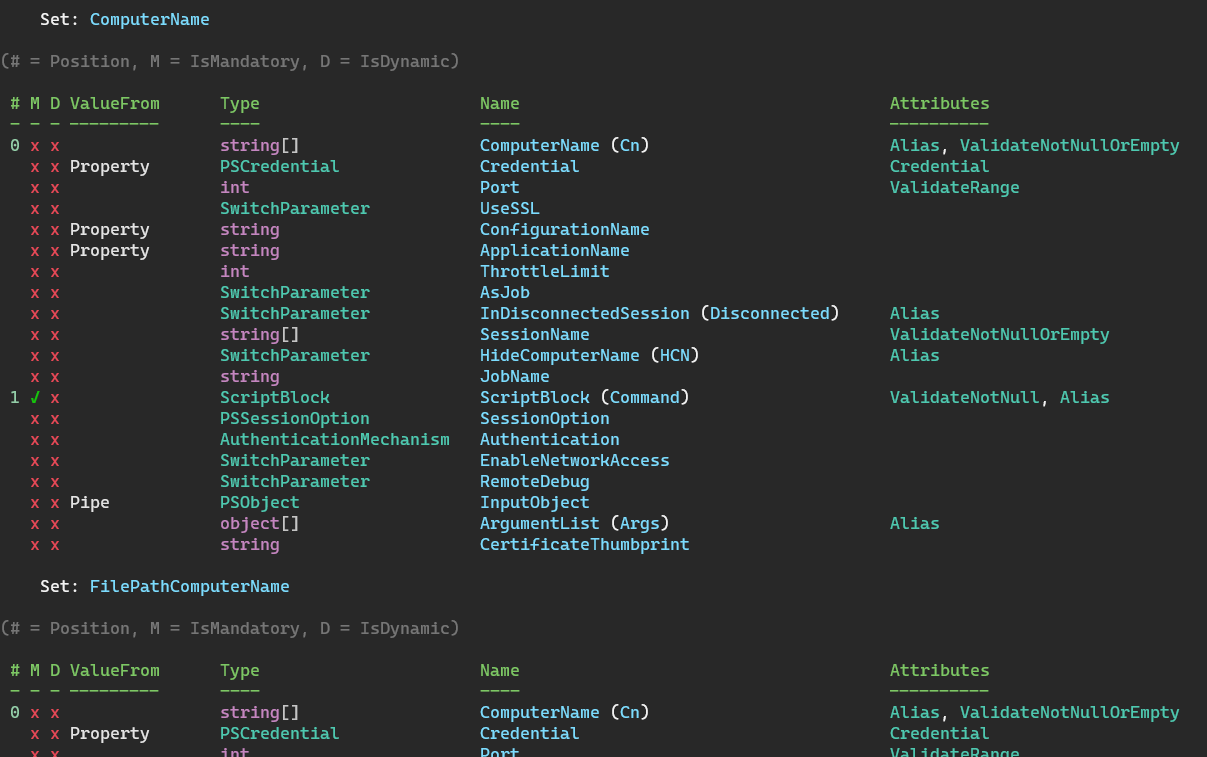The image size is (1207, 757).
Task: Click the "EnableNetworkAccess" parameter name
Action: (575, 460)
